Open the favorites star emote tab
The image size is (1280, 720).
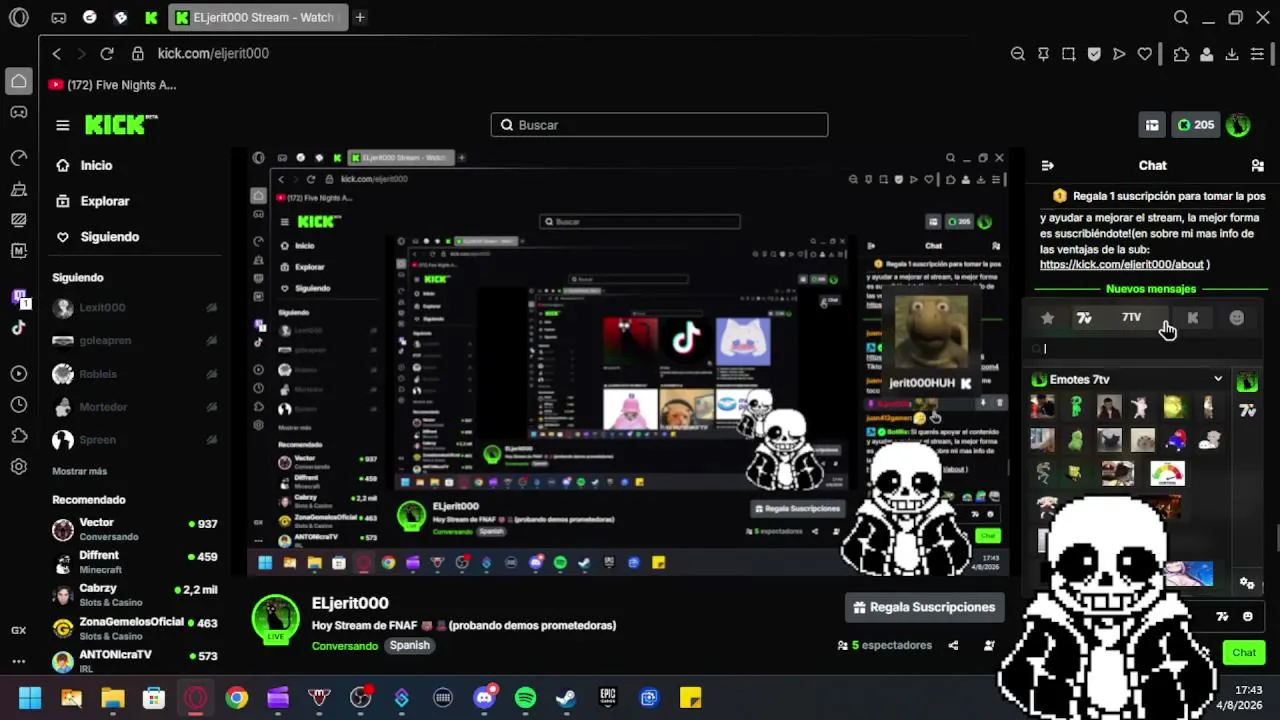pyautogui.click(x=1047, y=318)
